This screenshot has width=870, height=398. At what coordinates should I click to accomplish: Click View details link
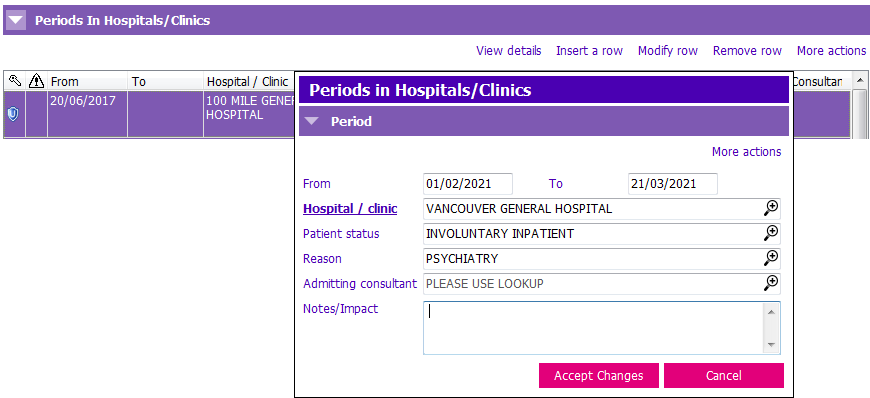pyautogui.click(x=509, y=51)
